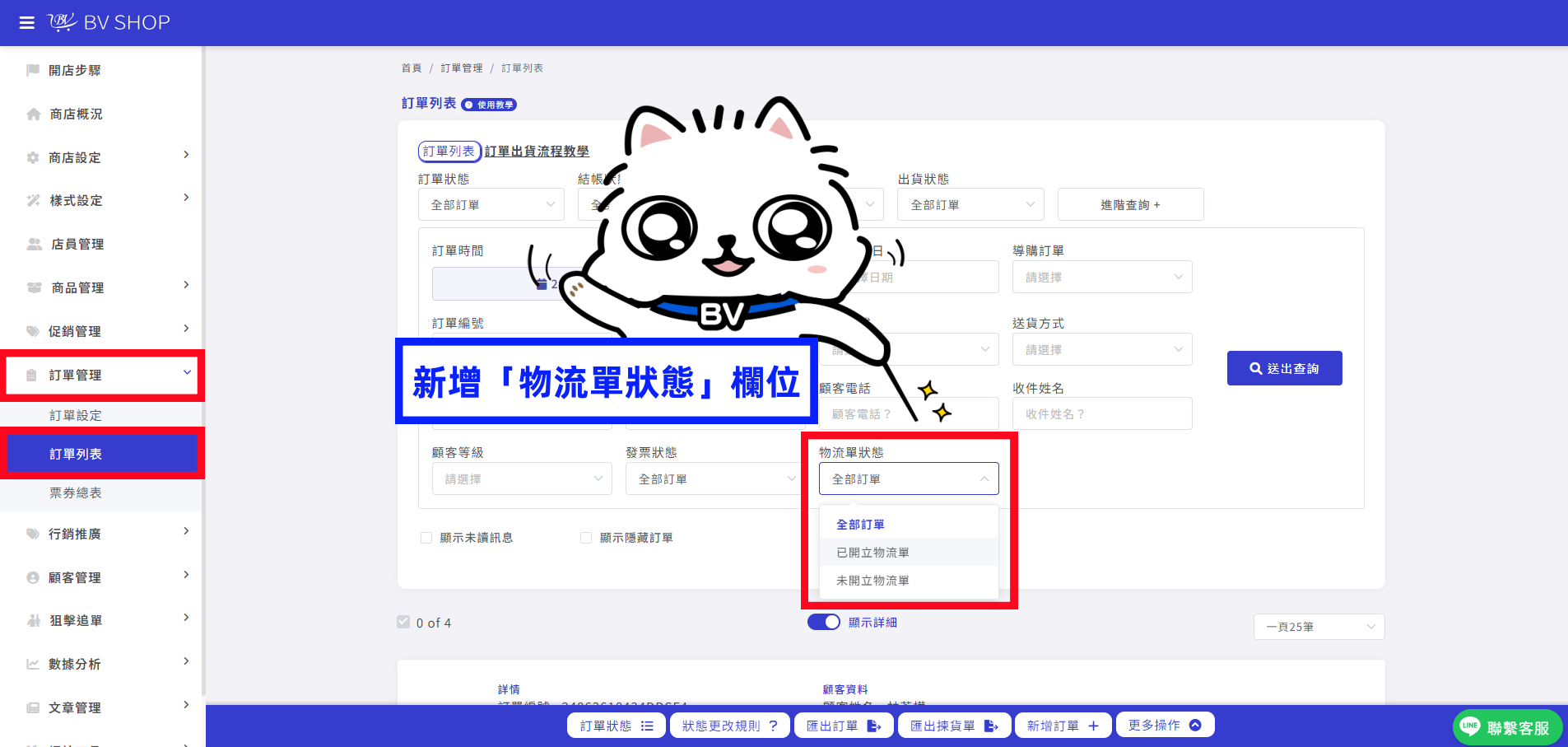
Task: Click the 收件姓名 input field
Action: [x=1102, y=413]
